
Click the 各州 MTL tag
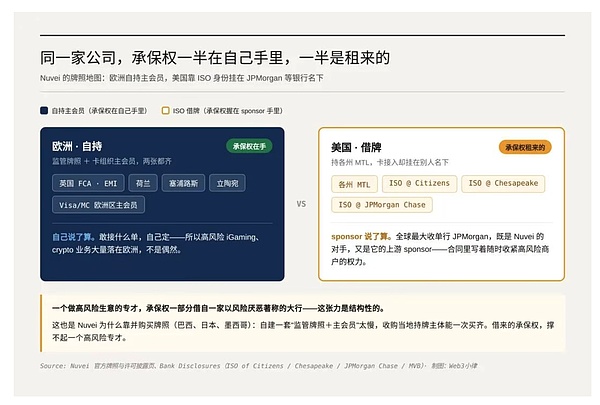[x=354, y=184]
